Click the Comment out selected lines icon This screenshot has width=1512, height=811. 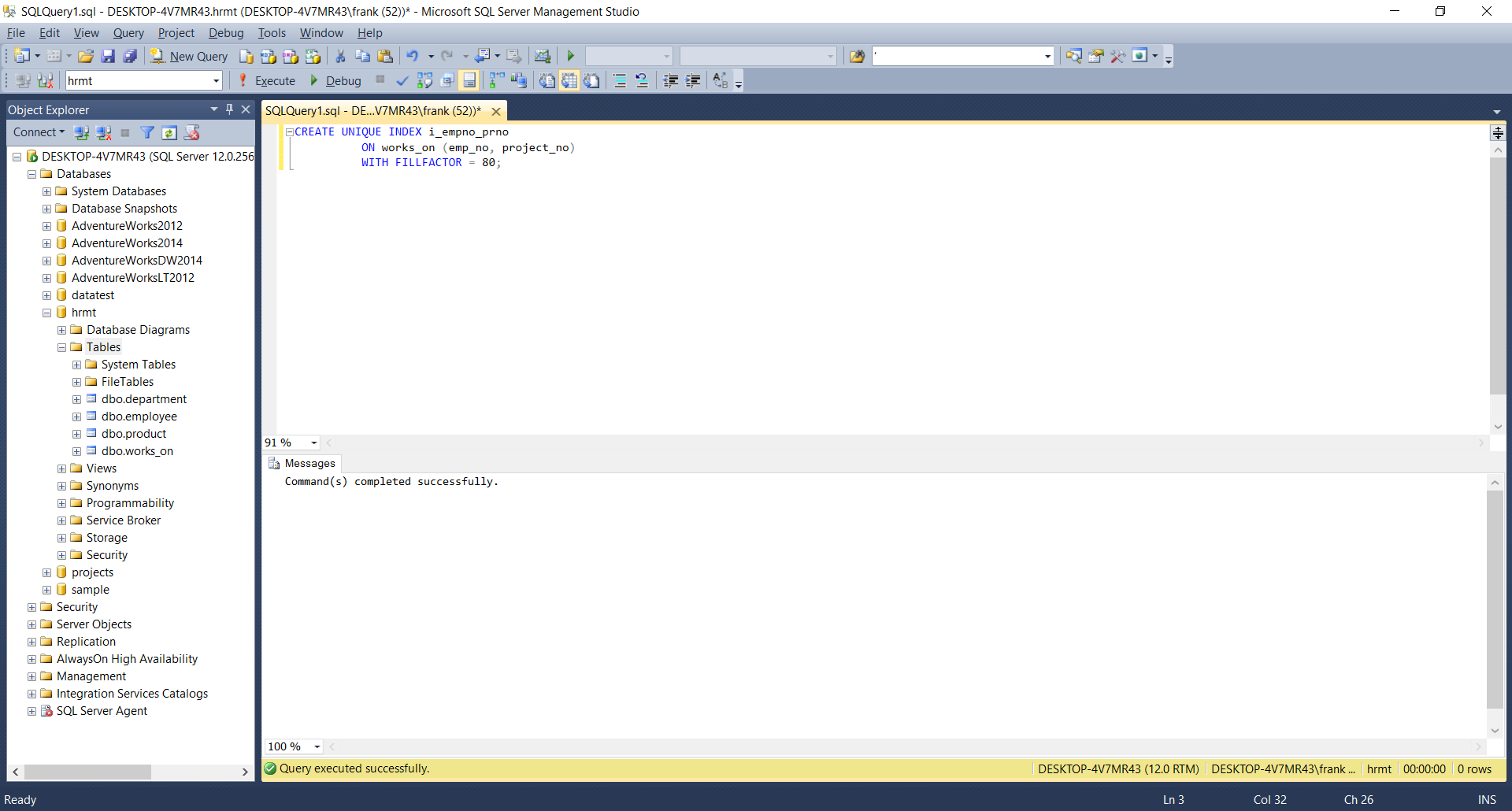(x=620, y=80)
